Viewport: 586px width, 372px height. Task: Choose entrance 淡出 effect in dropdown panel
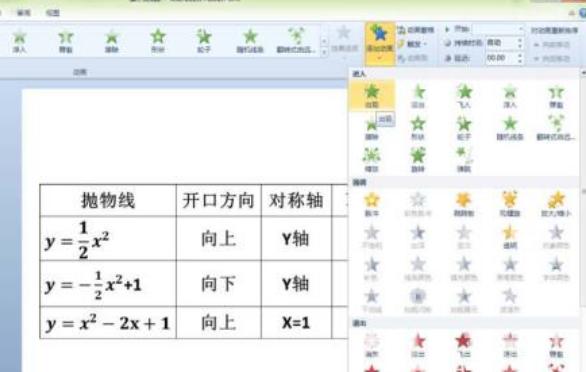418,96
